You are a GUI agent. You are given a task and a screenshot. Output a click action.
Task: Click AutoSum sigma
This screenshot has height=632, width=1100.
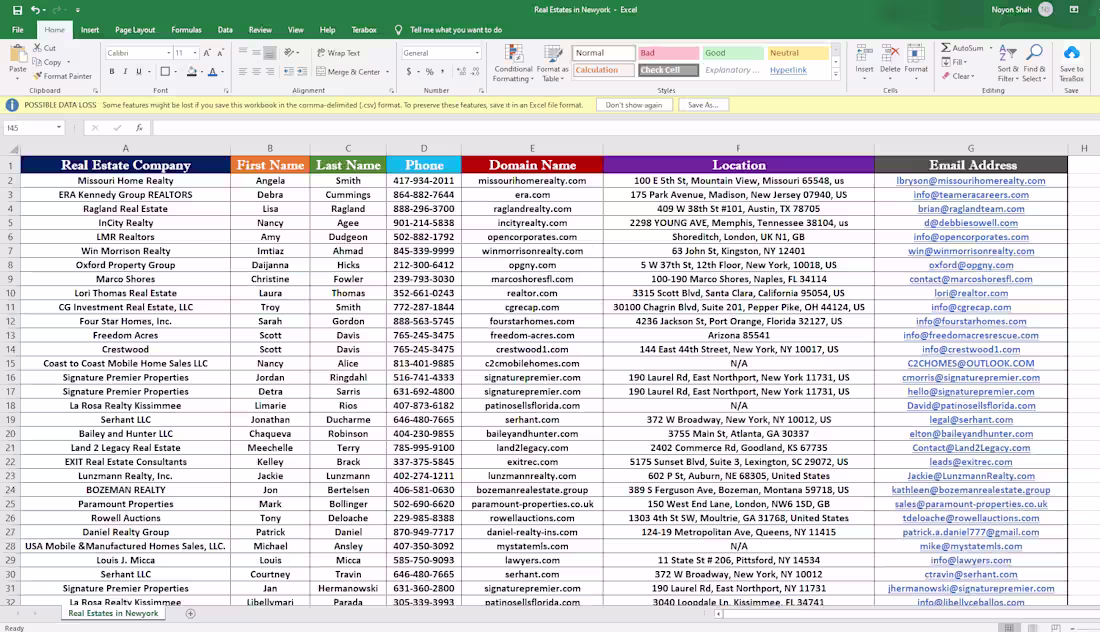[x=962, y=48]
